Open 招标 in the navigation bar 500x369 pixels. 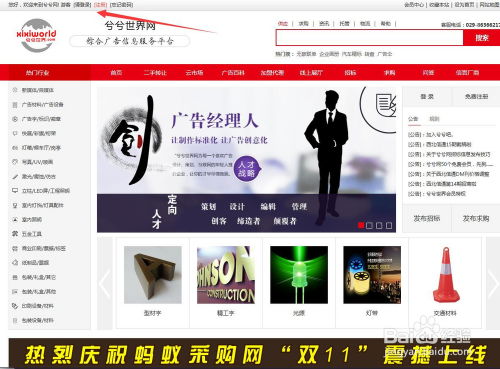[x=350, y=73]
